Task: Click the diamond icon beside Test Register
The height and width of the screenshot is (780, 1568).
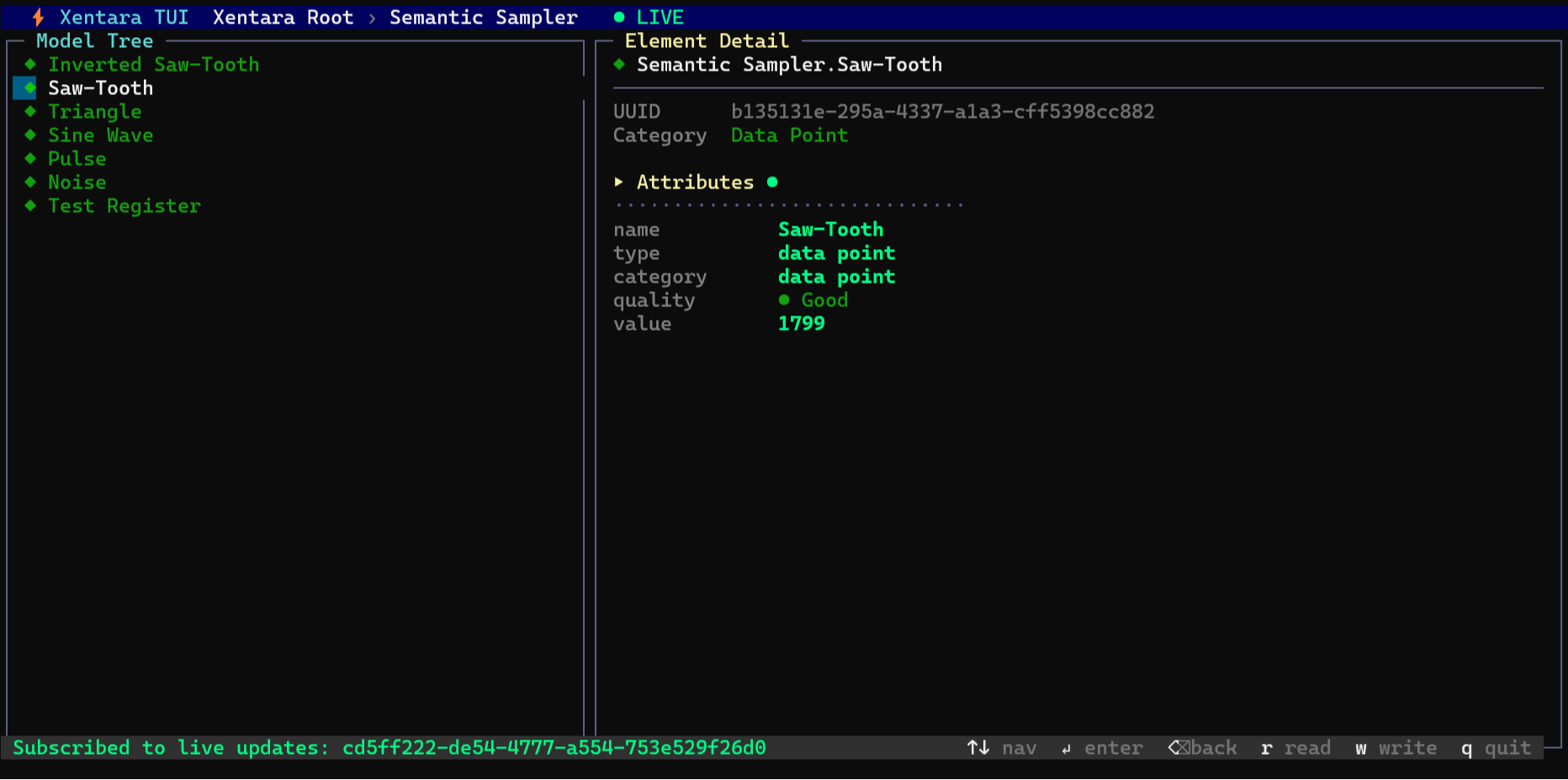Action: [30, 205]
